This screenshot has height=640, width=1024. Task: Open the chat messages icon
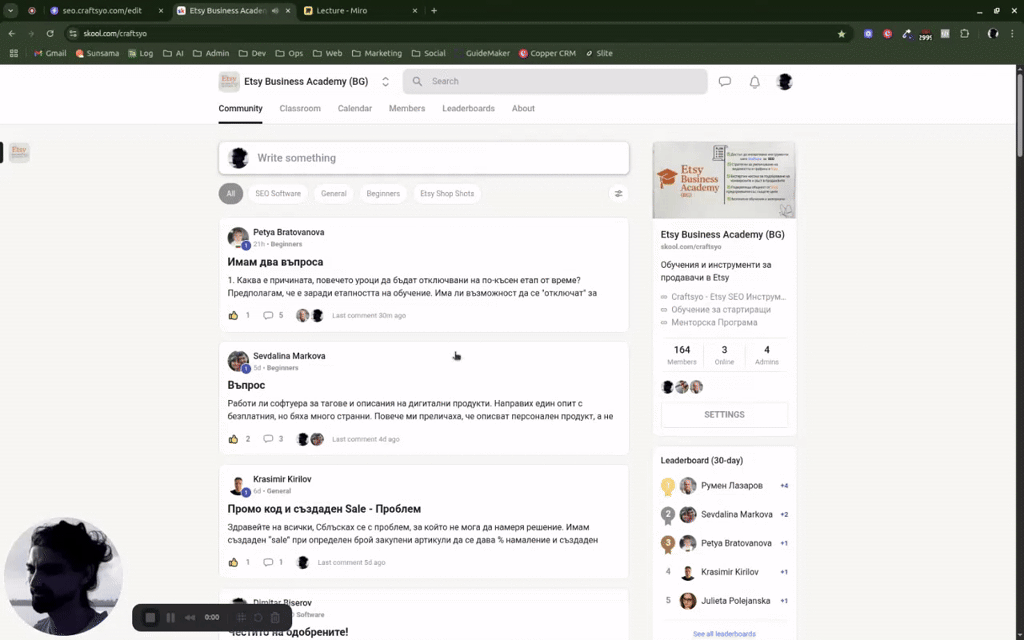pyautogui.click(x=724, y=82)
